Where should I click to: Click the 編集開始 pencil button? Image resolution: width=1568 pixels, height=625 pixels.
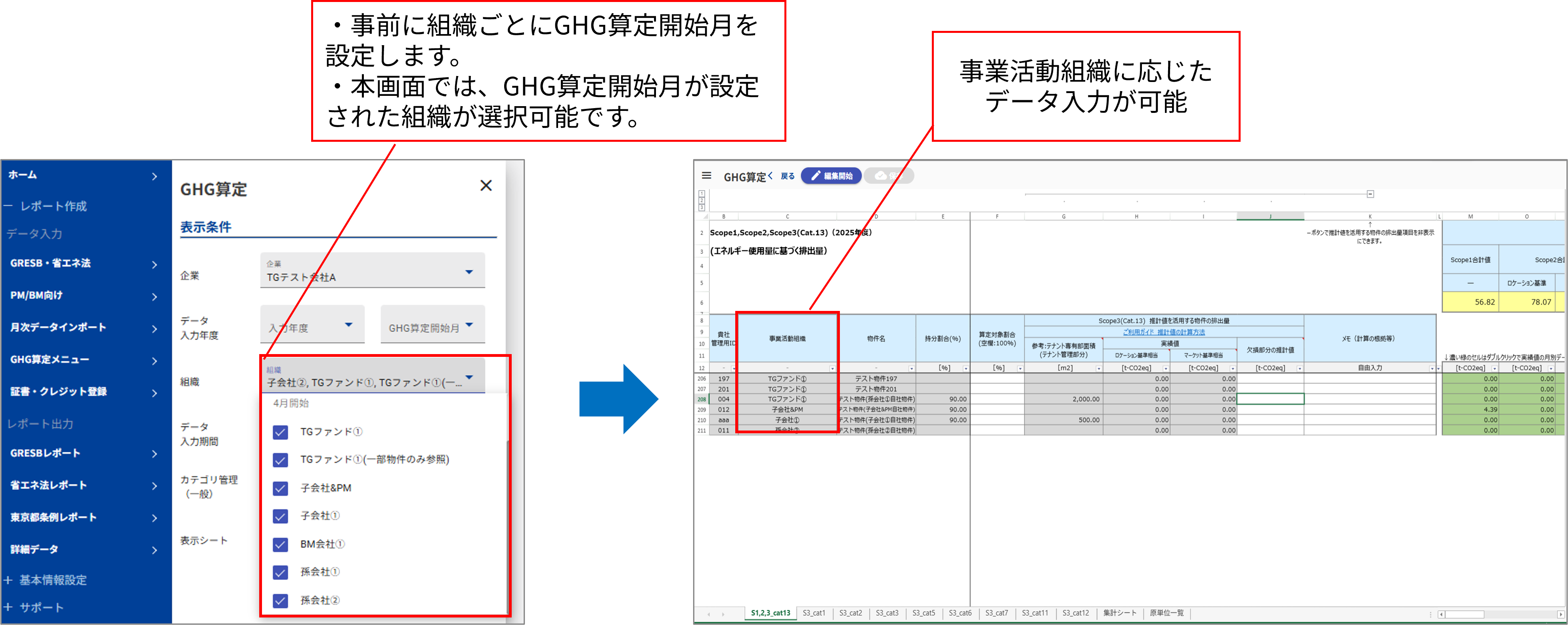pyautogui.click(x=831, y=176)
